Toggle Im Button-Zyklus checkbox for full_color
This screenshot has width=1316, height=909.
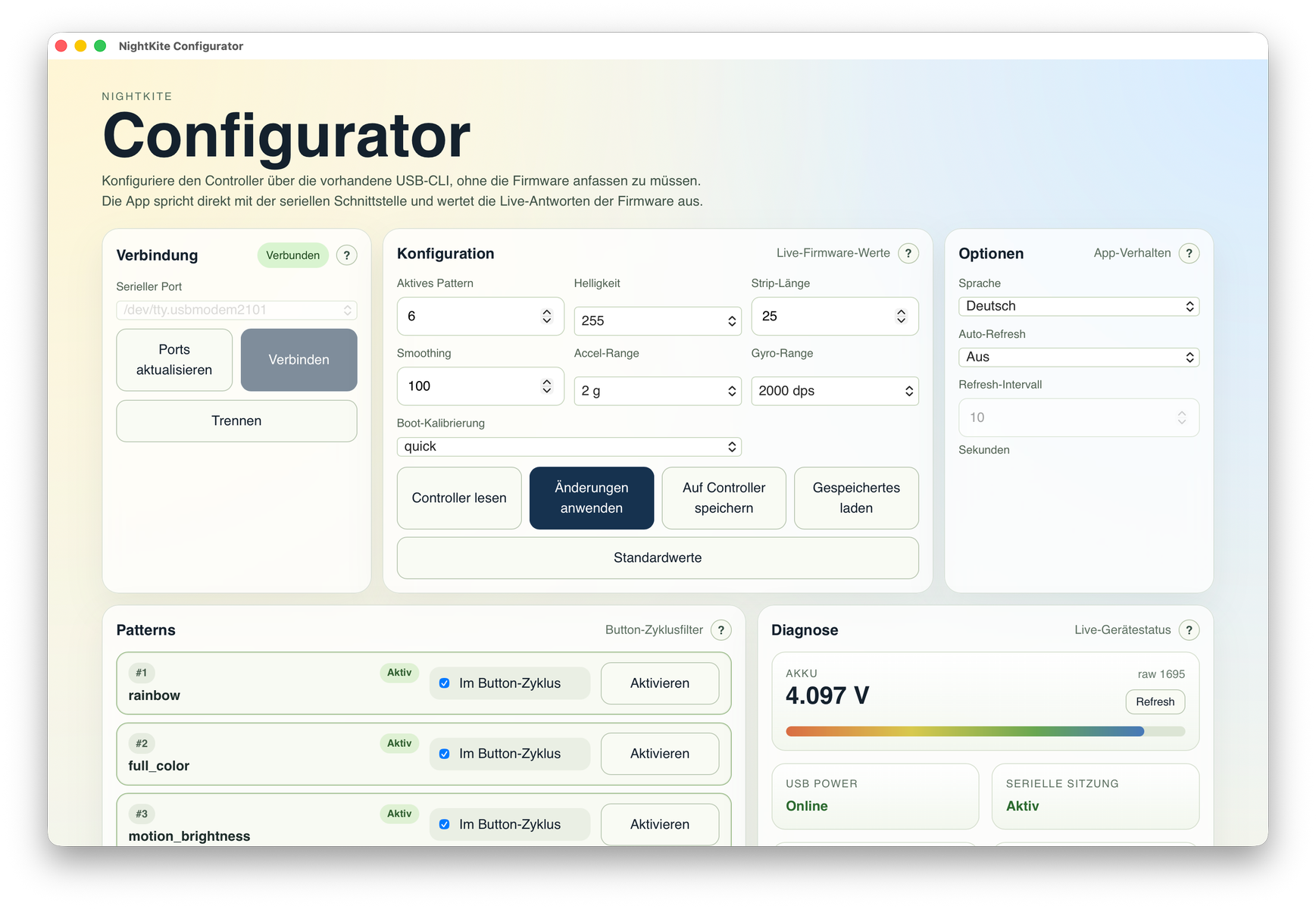point(445,754)
